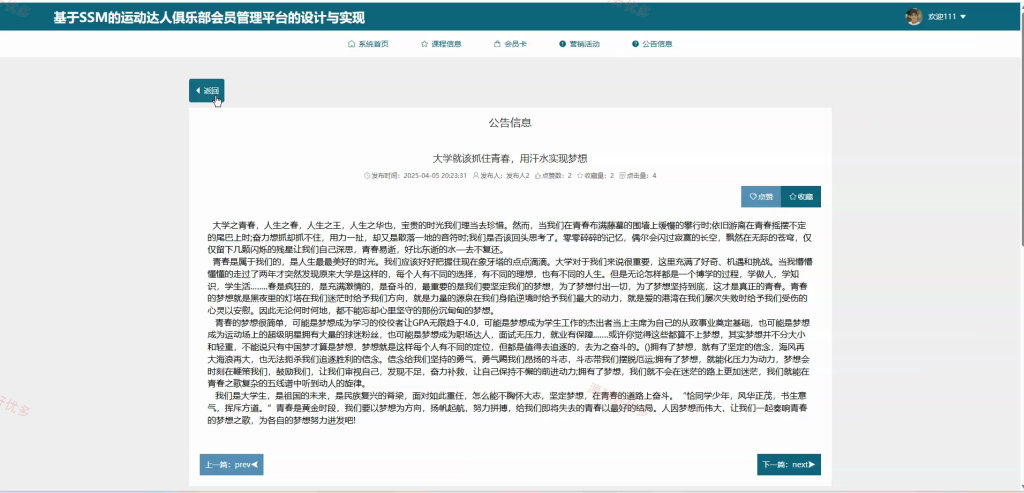Click the bag icon beside 会员卡
This screenshot has height=493, width=1024.
pyautogui.click(x=497, y=44)
